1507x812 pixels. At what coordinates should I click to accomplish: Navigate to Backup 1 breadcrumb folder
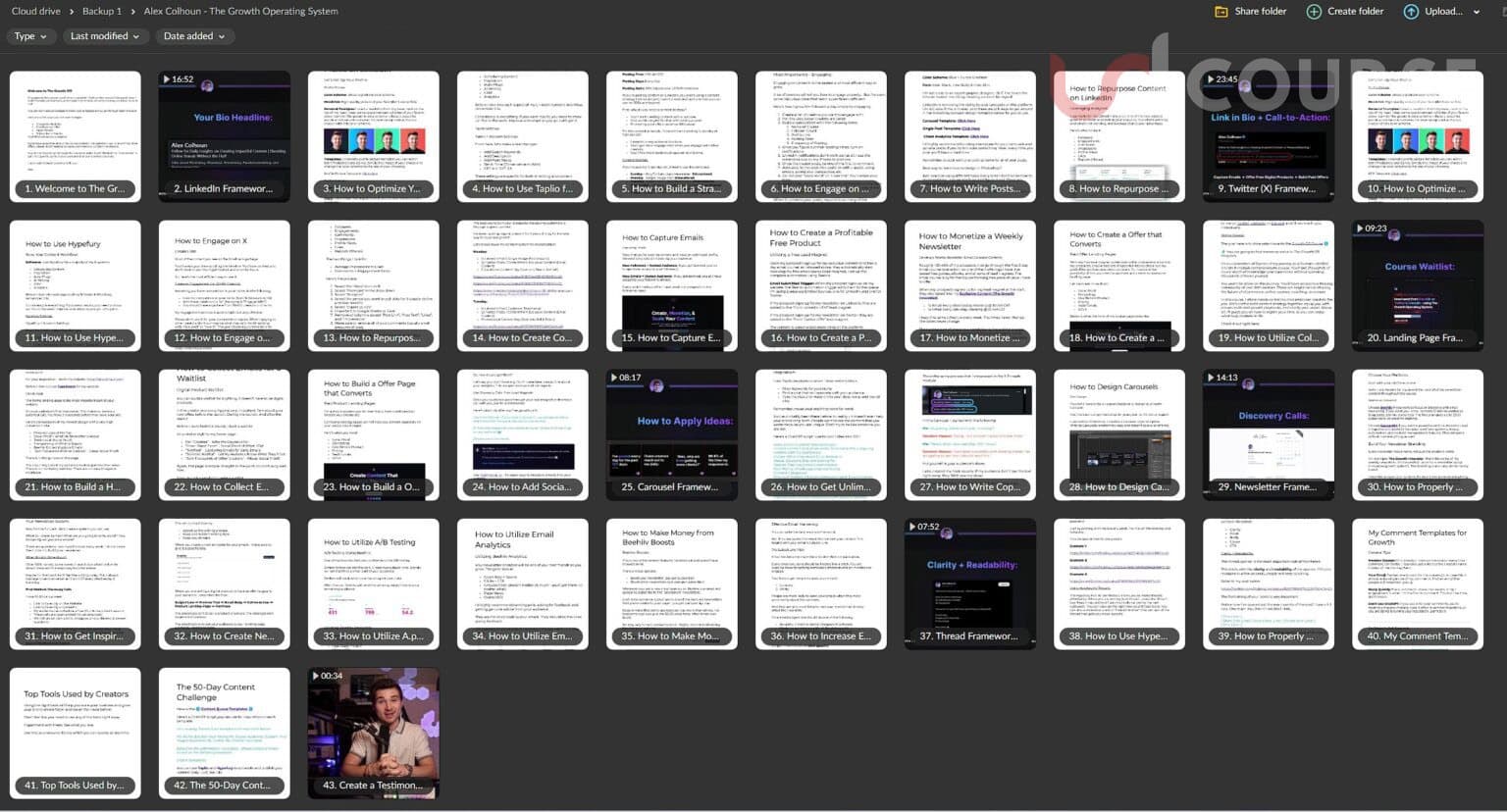click(x=102, y=12)
